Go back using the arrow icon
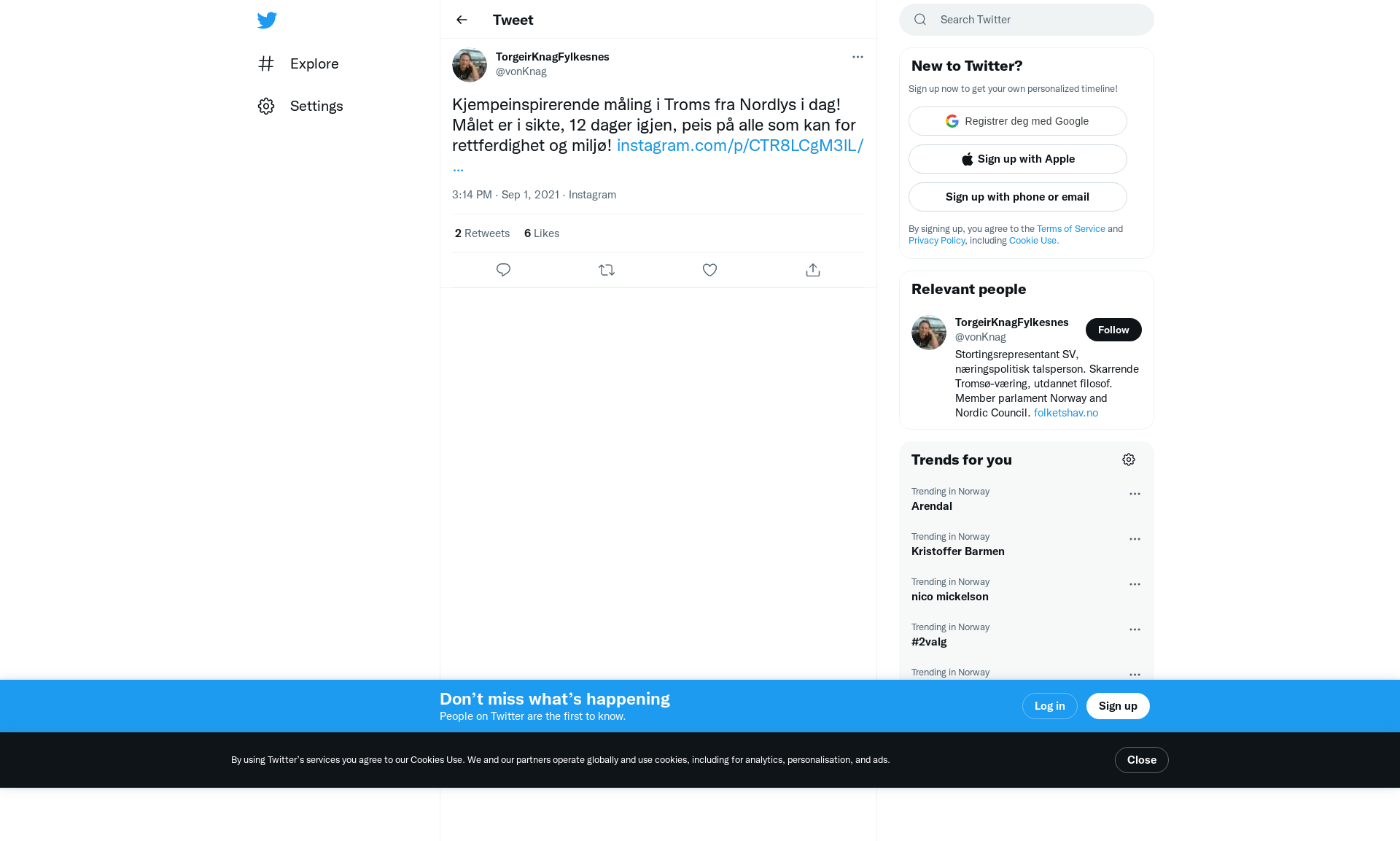 click(x=462, y=20)
